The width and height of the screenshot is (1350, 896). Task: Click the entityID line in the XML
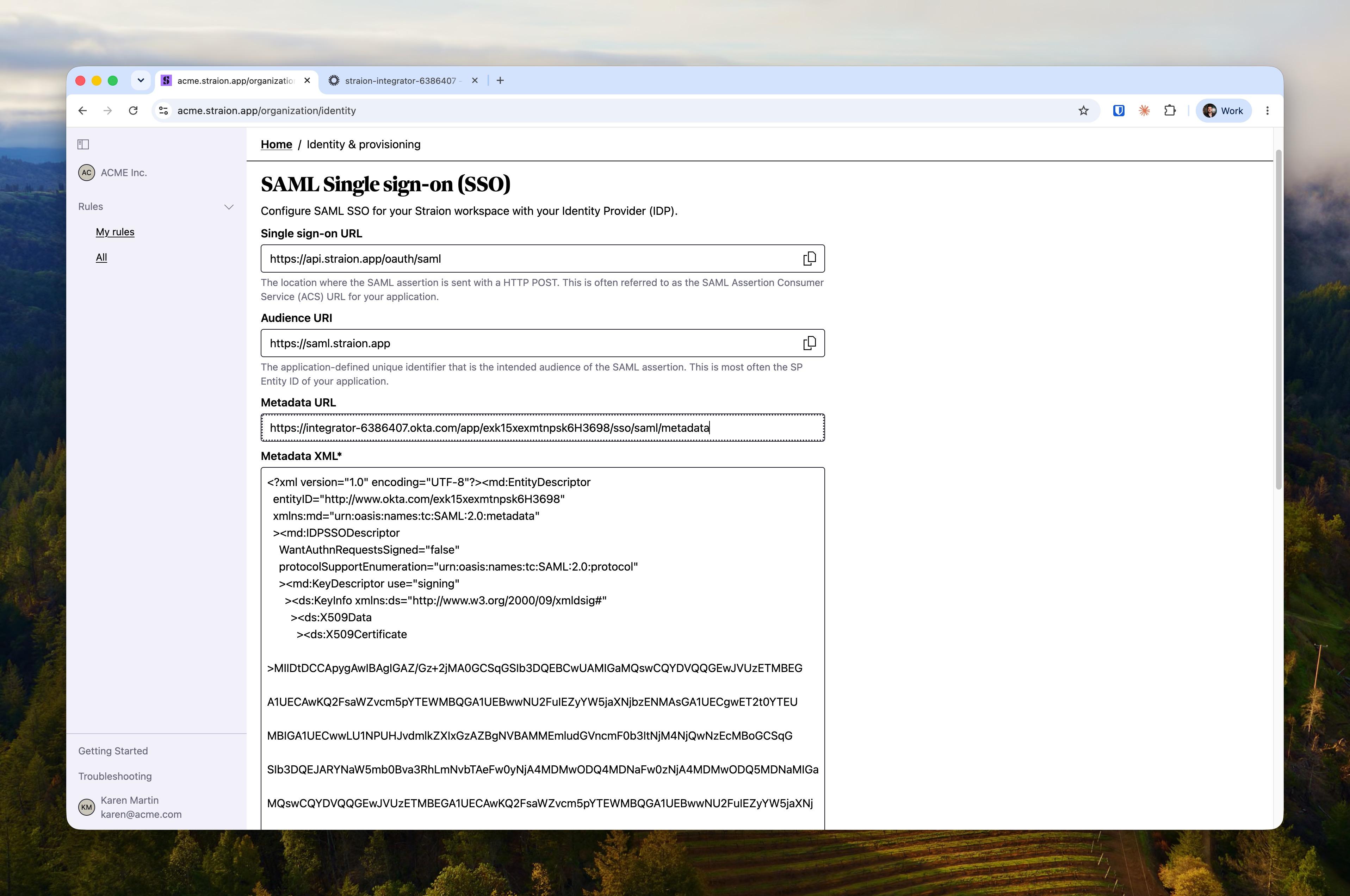(x=419, y=499)
